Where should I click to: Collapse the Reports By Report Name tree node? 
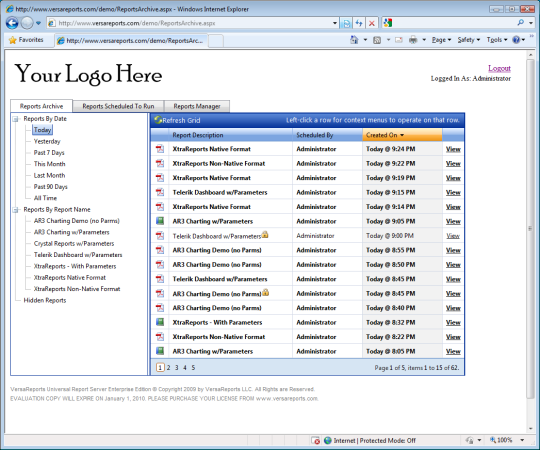[x=15, y=210]
